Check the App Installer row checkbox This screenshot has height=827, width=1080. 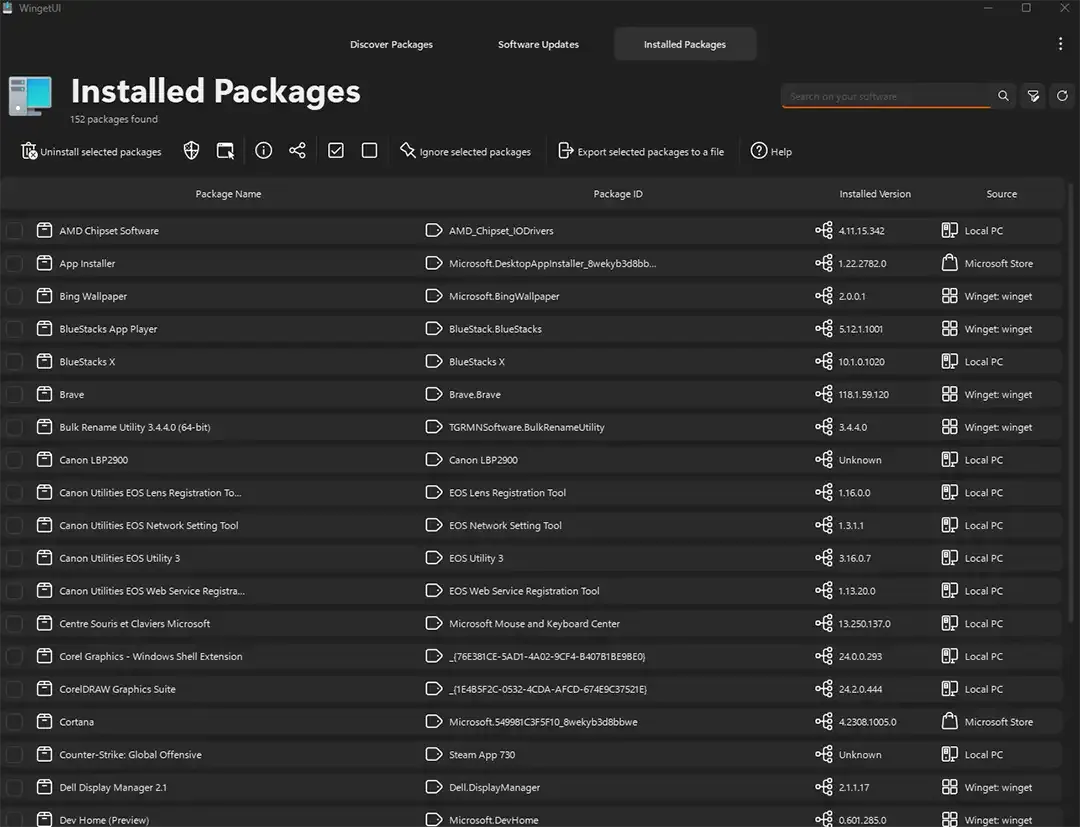coord(14,263)
